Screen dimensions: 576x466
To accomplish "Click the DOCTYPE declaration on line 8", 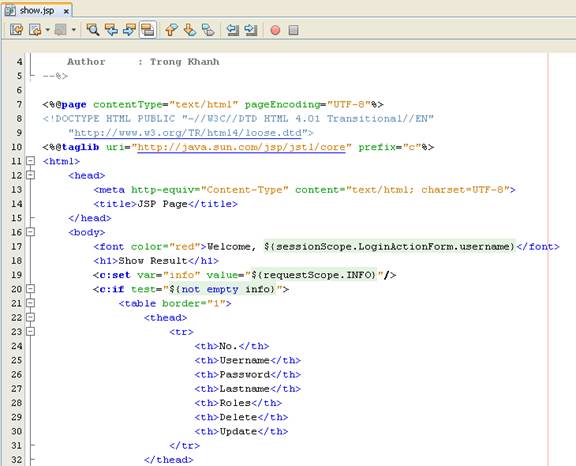I will 238,119.
